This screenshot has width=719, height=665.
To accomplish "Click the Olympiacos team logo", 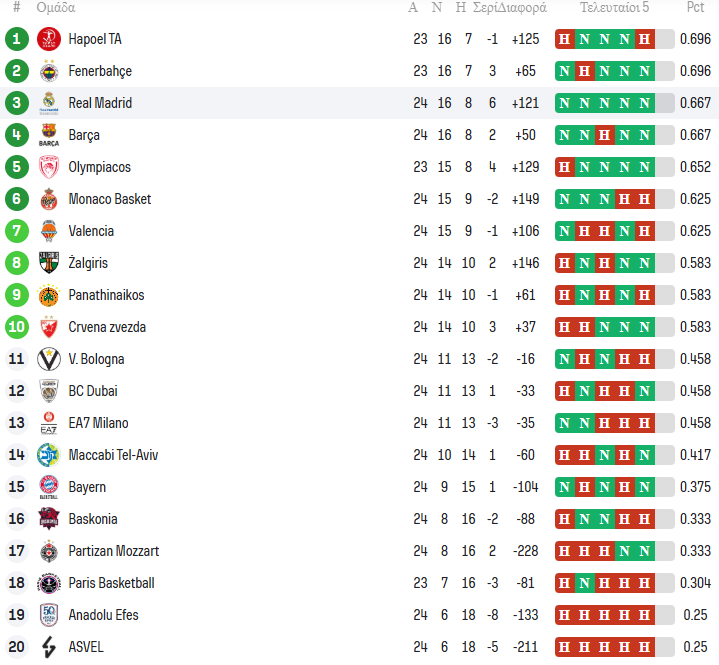I will 48,167.
